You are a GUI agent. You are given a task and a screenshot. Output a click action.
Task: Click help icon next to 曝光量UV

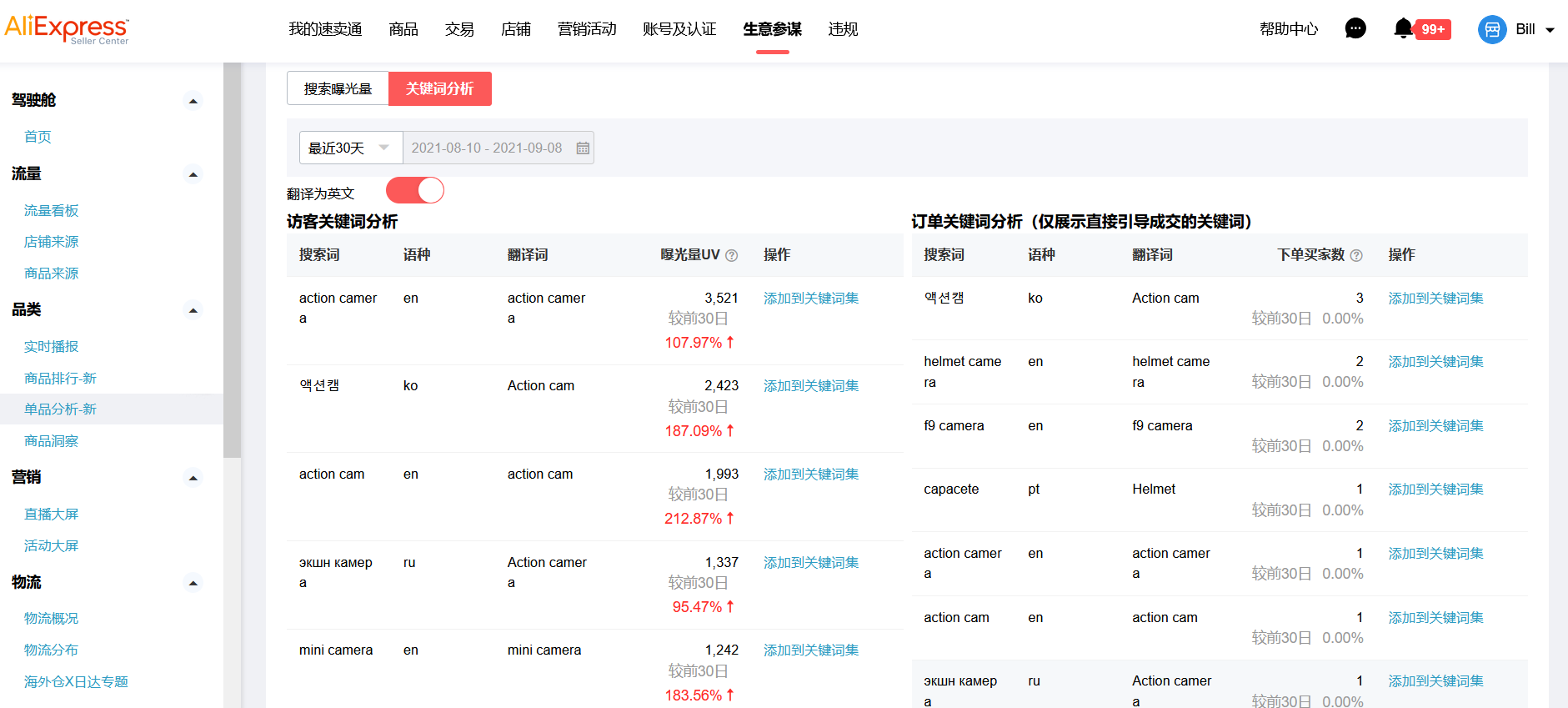[x=732, y=256]
